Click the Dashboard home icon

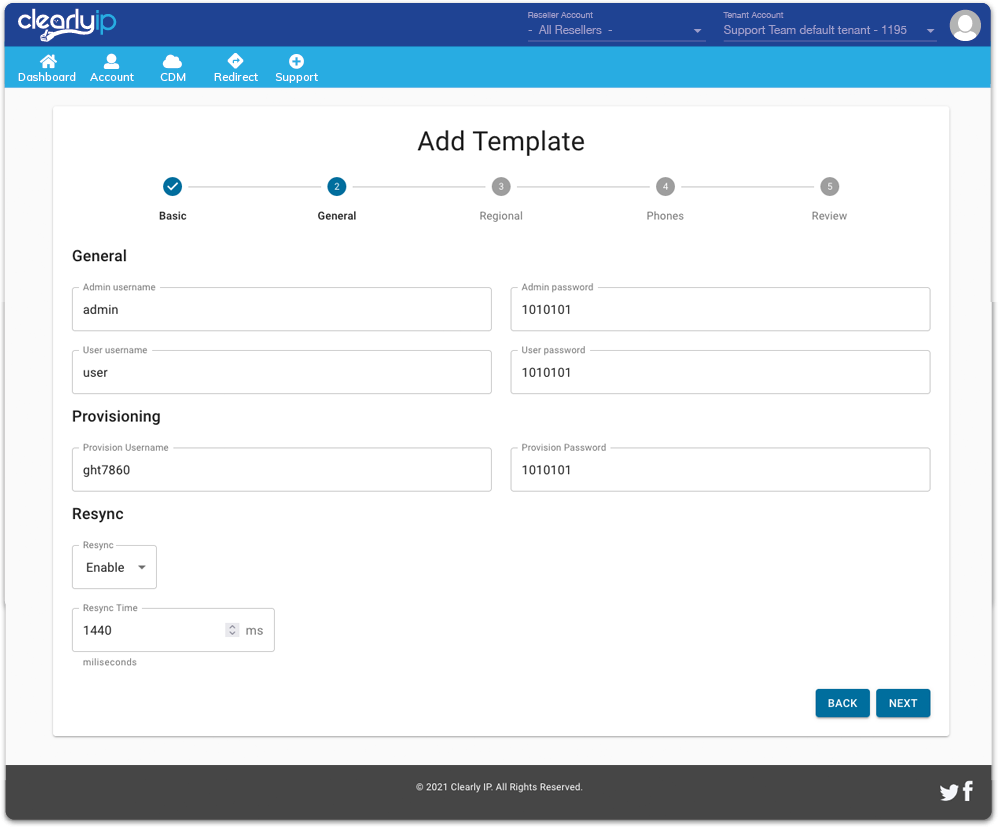(x=47, y=62)
